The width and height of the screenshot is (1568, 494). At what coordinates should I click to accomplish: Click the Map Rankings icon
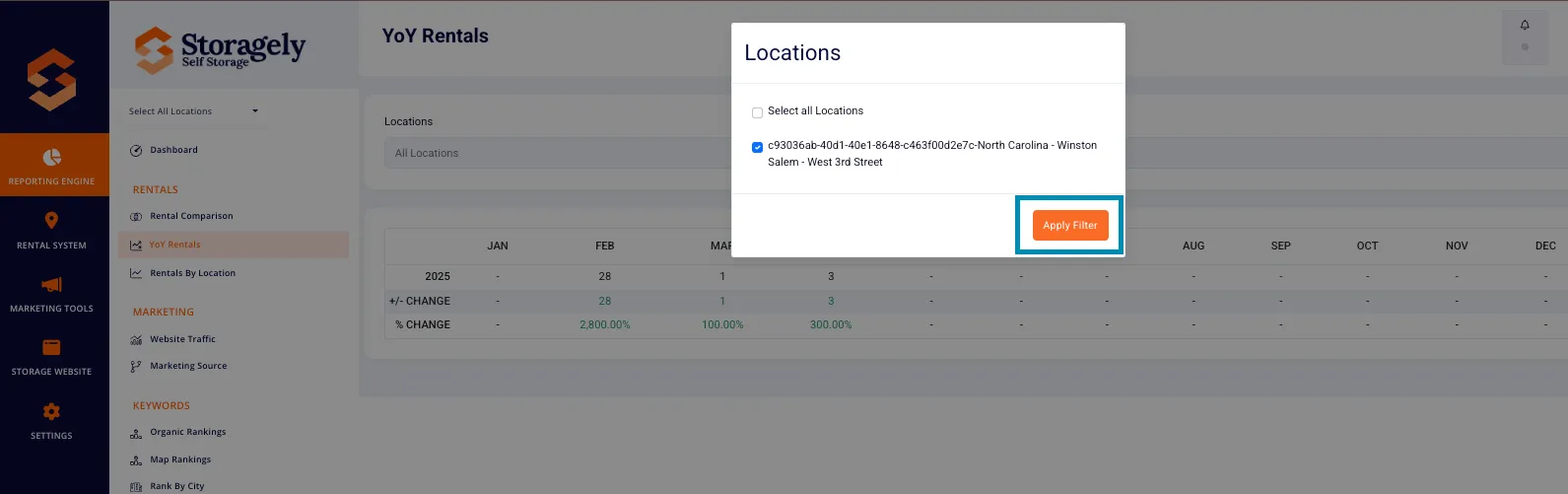(136, 459)
